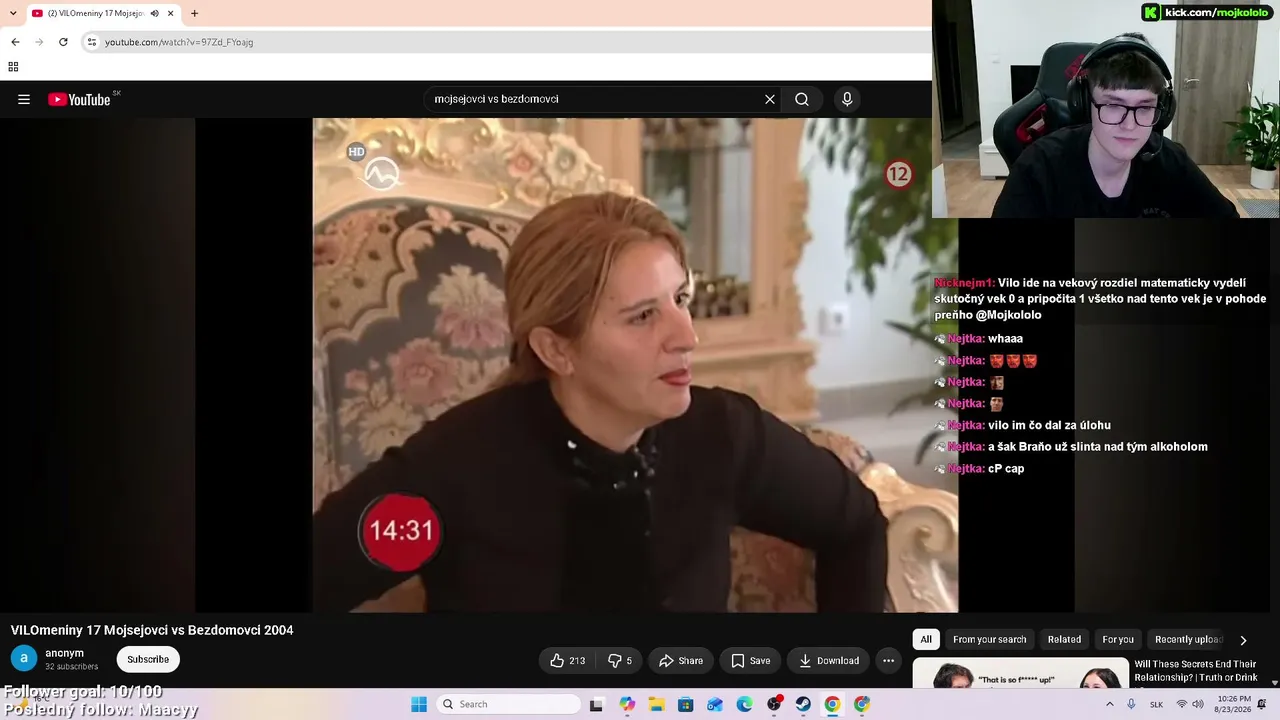Screen dimensions: 1280x720
Task: Go back in browser history
Action: click(x=15, y=42)
